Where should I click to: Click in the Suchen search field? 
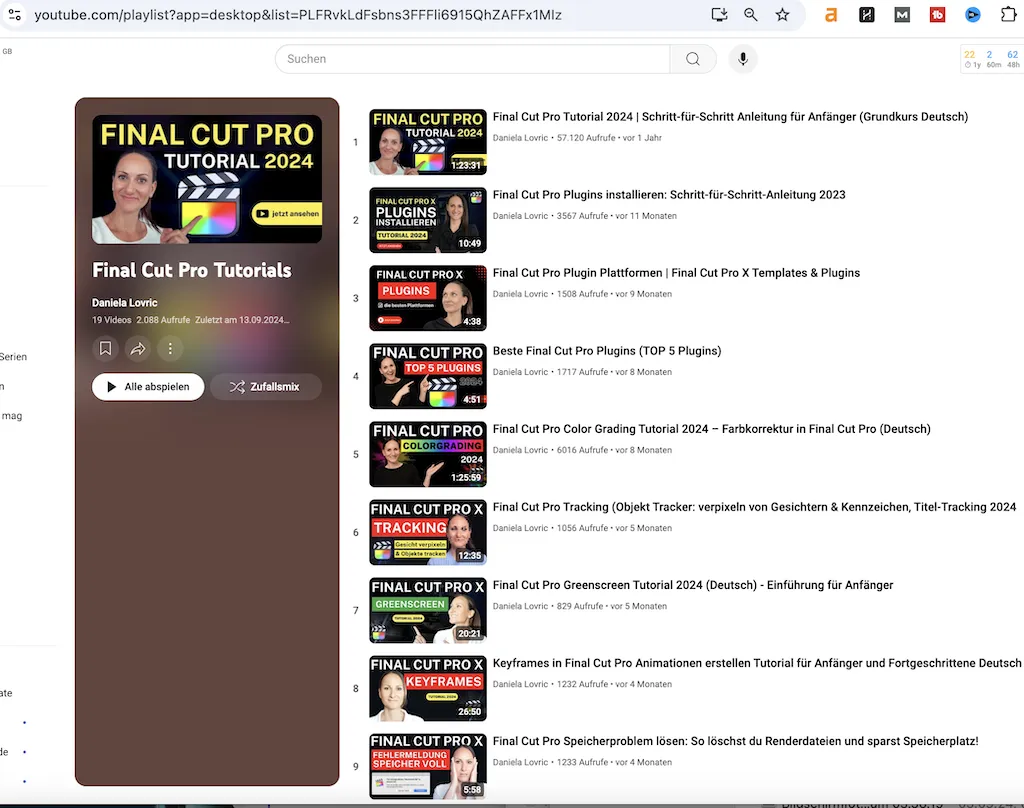click(x=473, y=59)
